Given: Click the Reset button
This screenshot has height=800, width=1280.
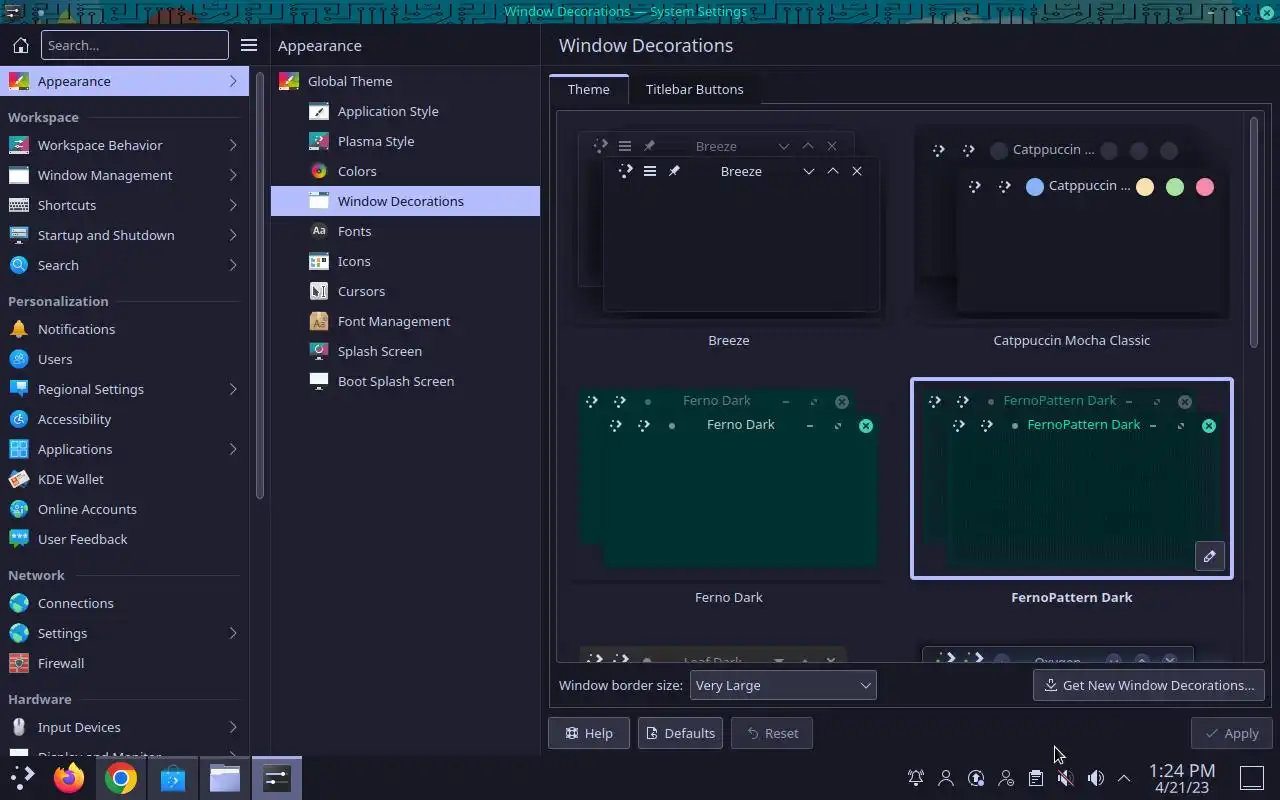Looking at the screenshot, I should tap(772, 733).
